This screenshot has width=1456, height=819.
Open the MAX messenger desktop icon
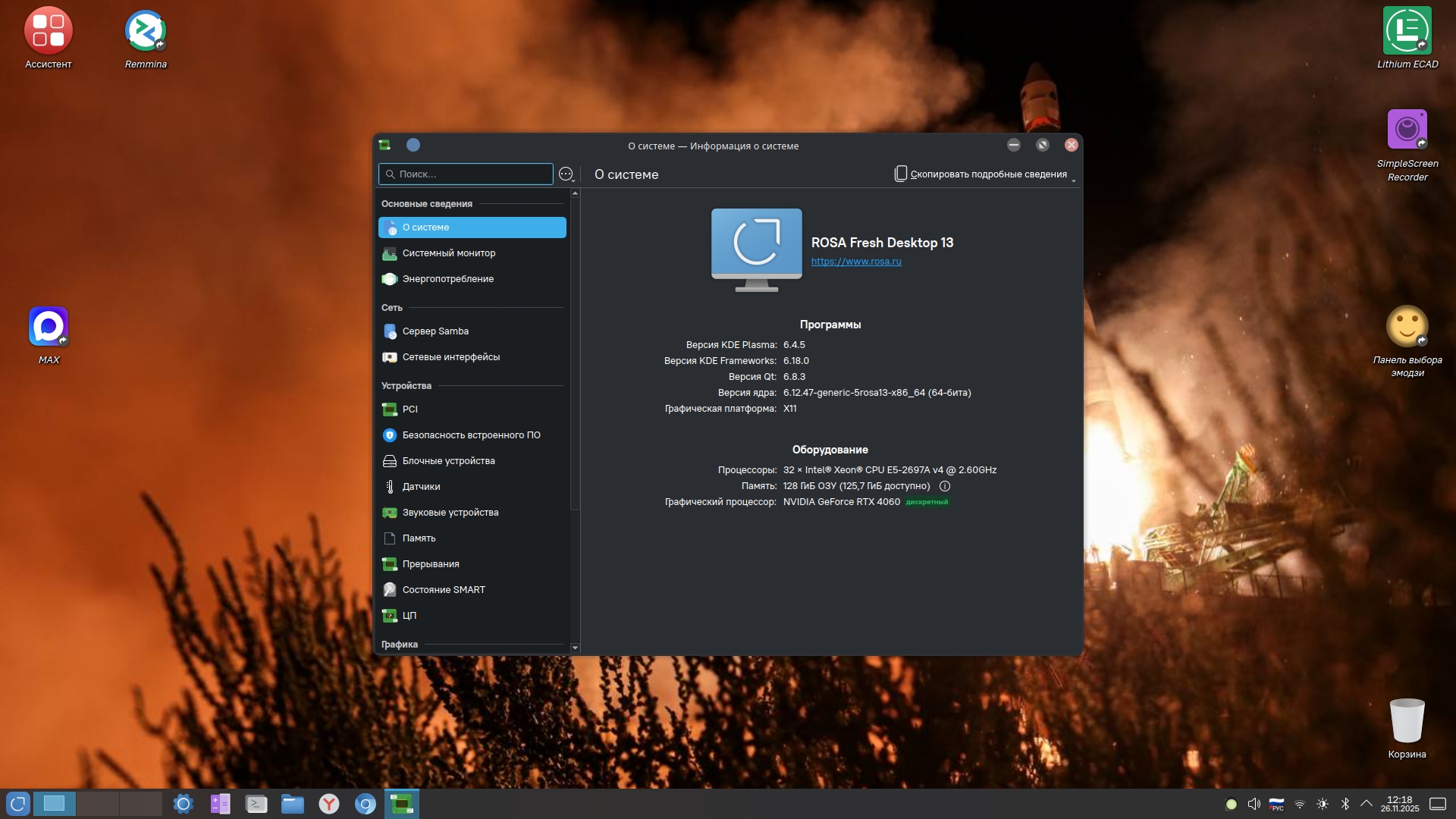coord(49,327)
